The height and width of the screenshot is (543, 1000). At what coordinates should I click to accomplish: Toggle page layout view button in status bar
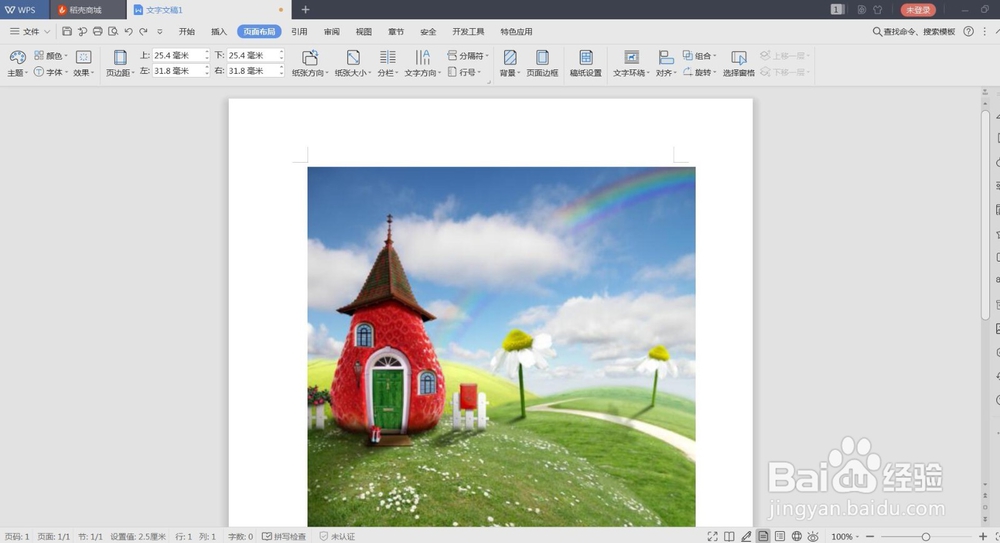[x=763, y=537]
